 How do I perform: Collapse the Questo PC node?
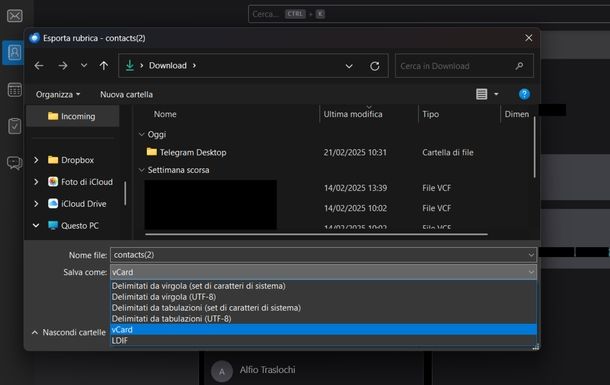pos(36,226)
